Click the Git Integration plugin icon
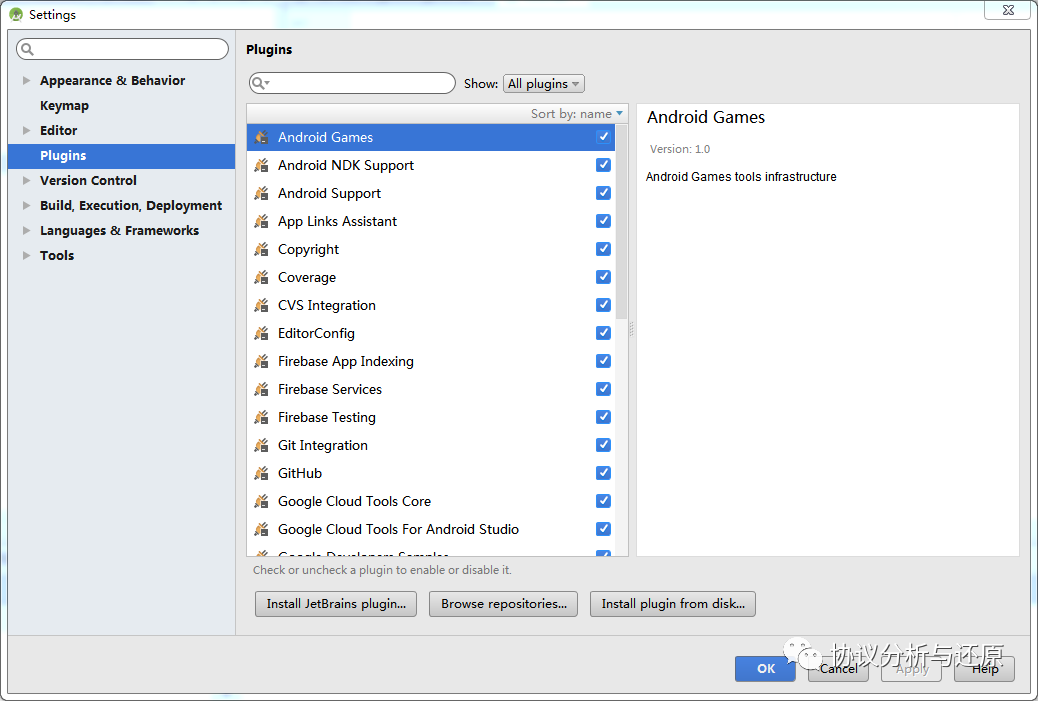 pyautogui.click(x=261, y=446)
